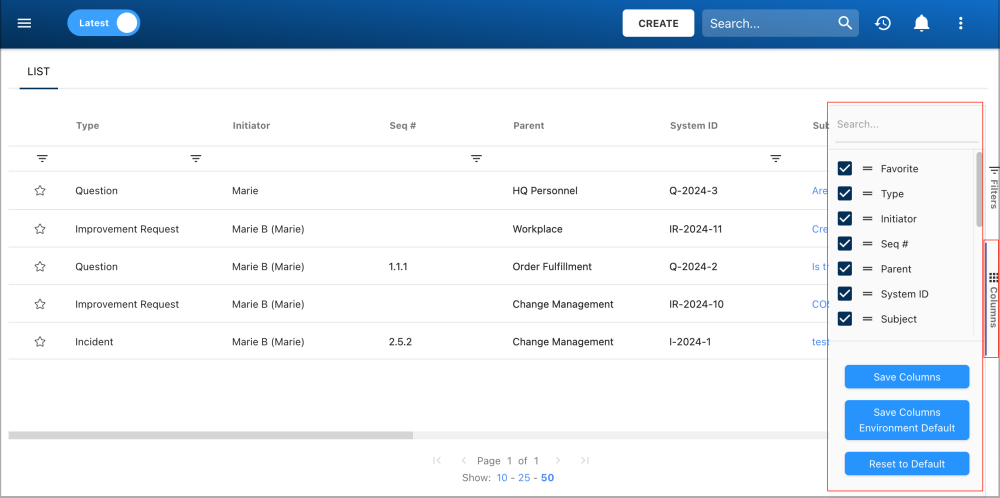Click the magnifier search icon

pos(845,24)
